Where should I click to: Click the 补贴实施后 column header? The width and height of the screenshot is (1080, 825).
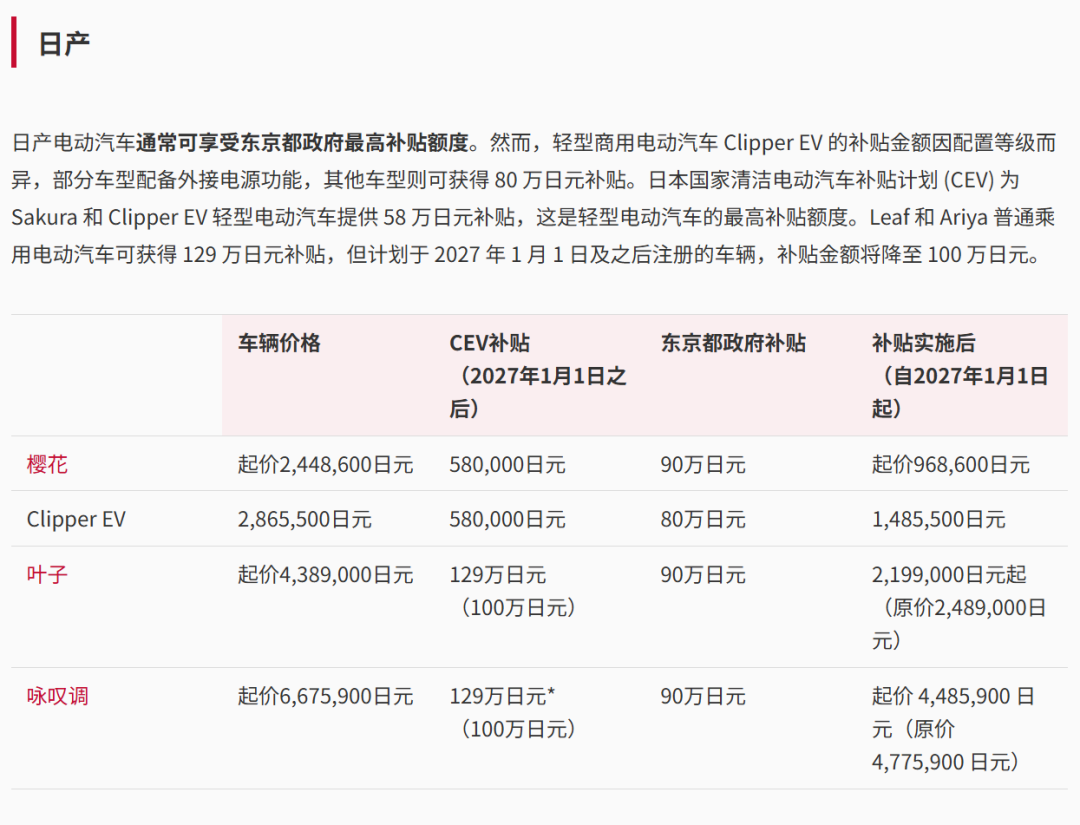click(x=959, y=376)
